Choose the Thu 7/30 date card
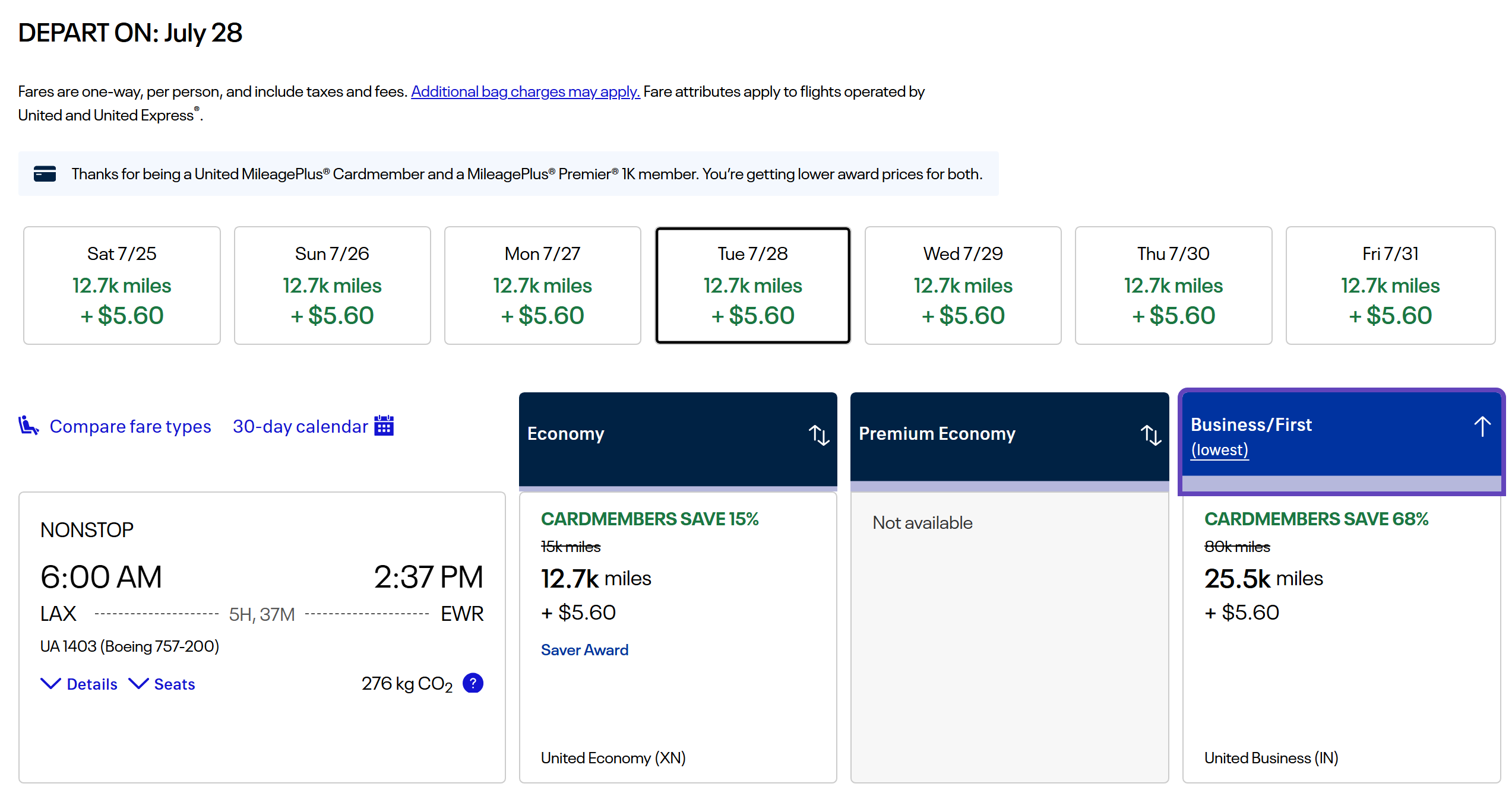 1173,285
